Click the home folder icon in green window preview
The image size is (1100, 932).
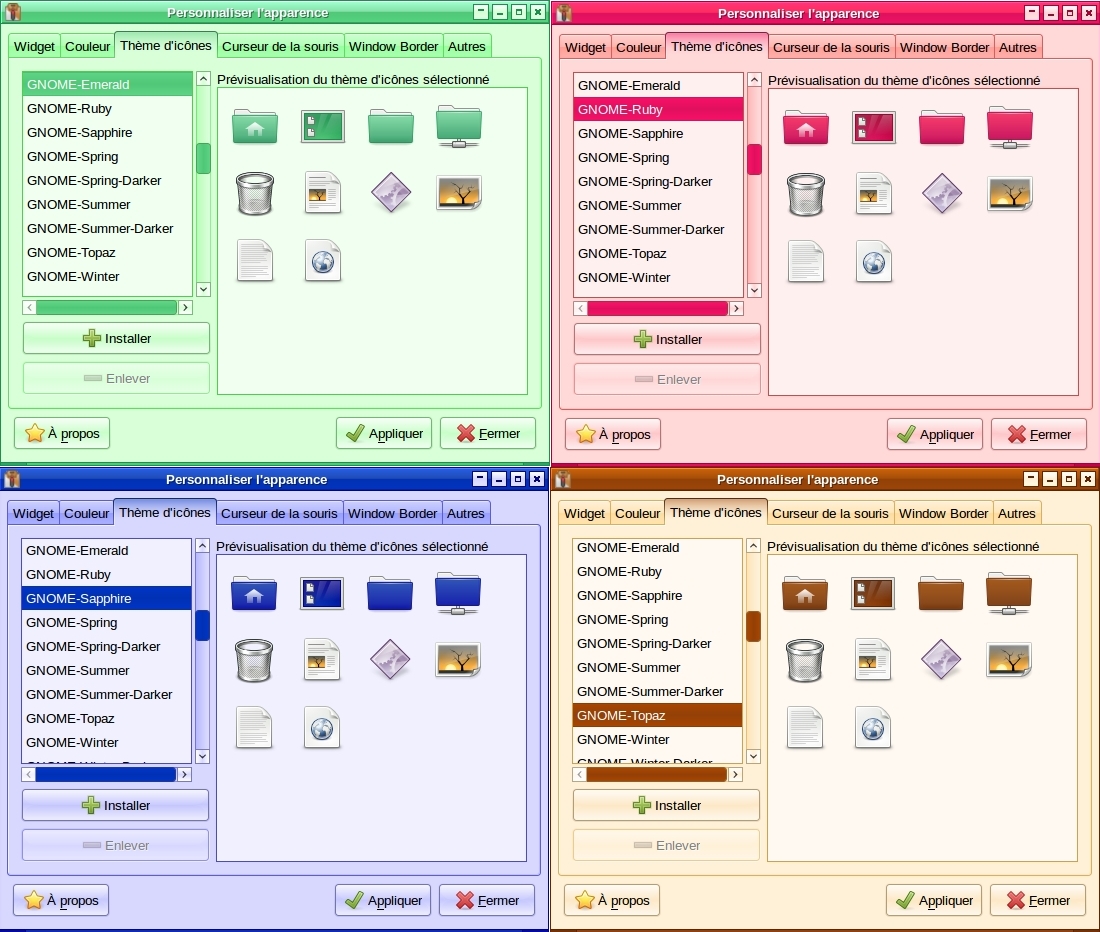coord(255,126)
